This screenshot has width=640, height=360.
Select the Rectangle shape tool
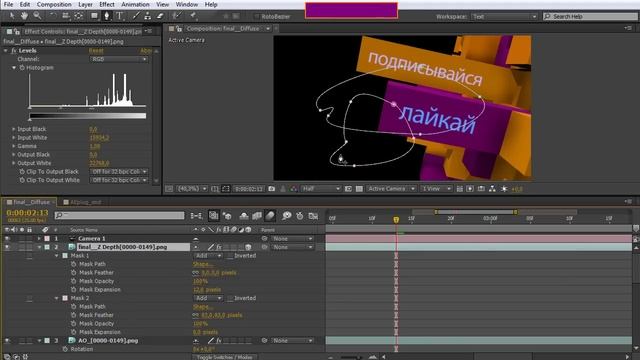[94, 16]
